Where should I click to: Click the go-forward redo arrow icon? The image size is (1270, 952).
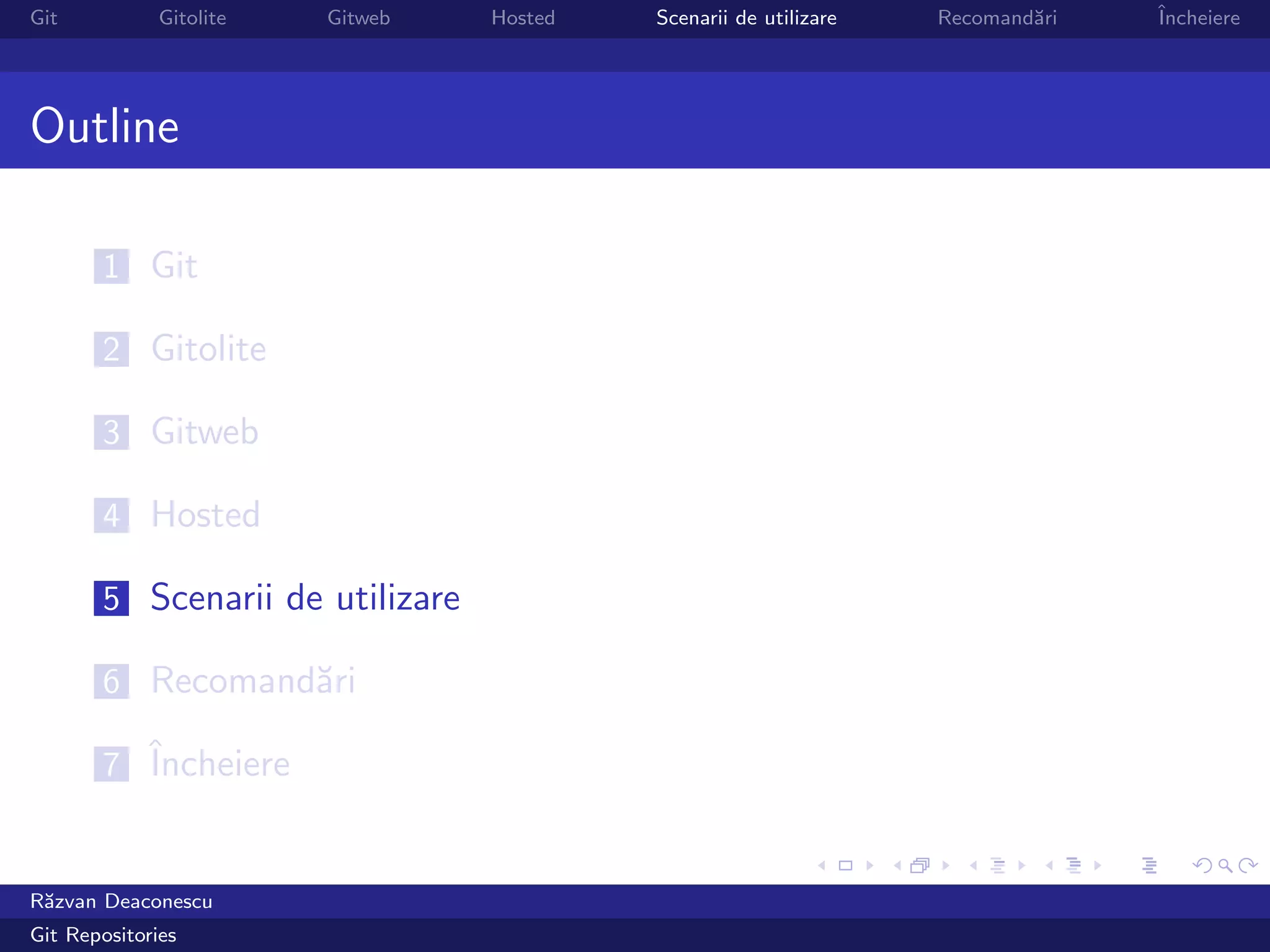[1248, 865]
